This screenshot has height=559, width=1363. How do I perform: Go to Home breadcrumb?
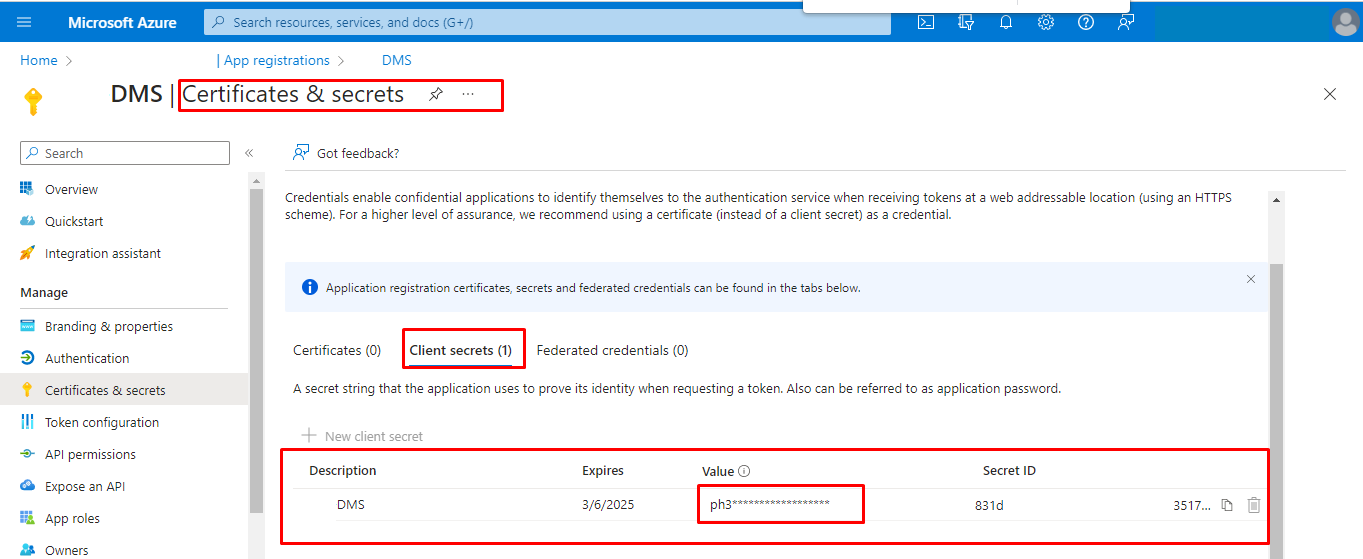(x=39, y=60)
